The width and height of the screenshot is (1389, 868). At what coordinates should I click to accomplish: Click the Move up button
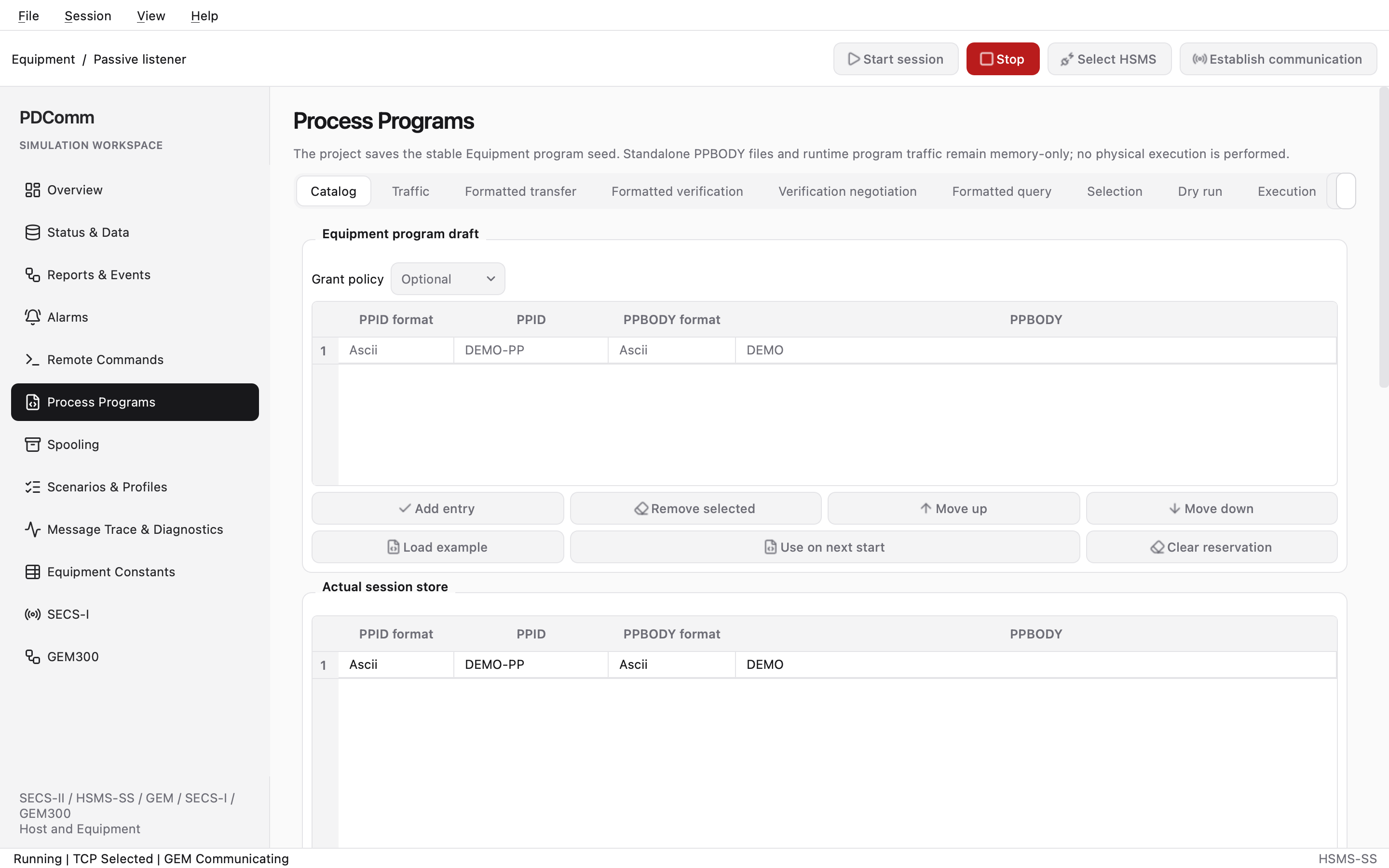[953, 509]
